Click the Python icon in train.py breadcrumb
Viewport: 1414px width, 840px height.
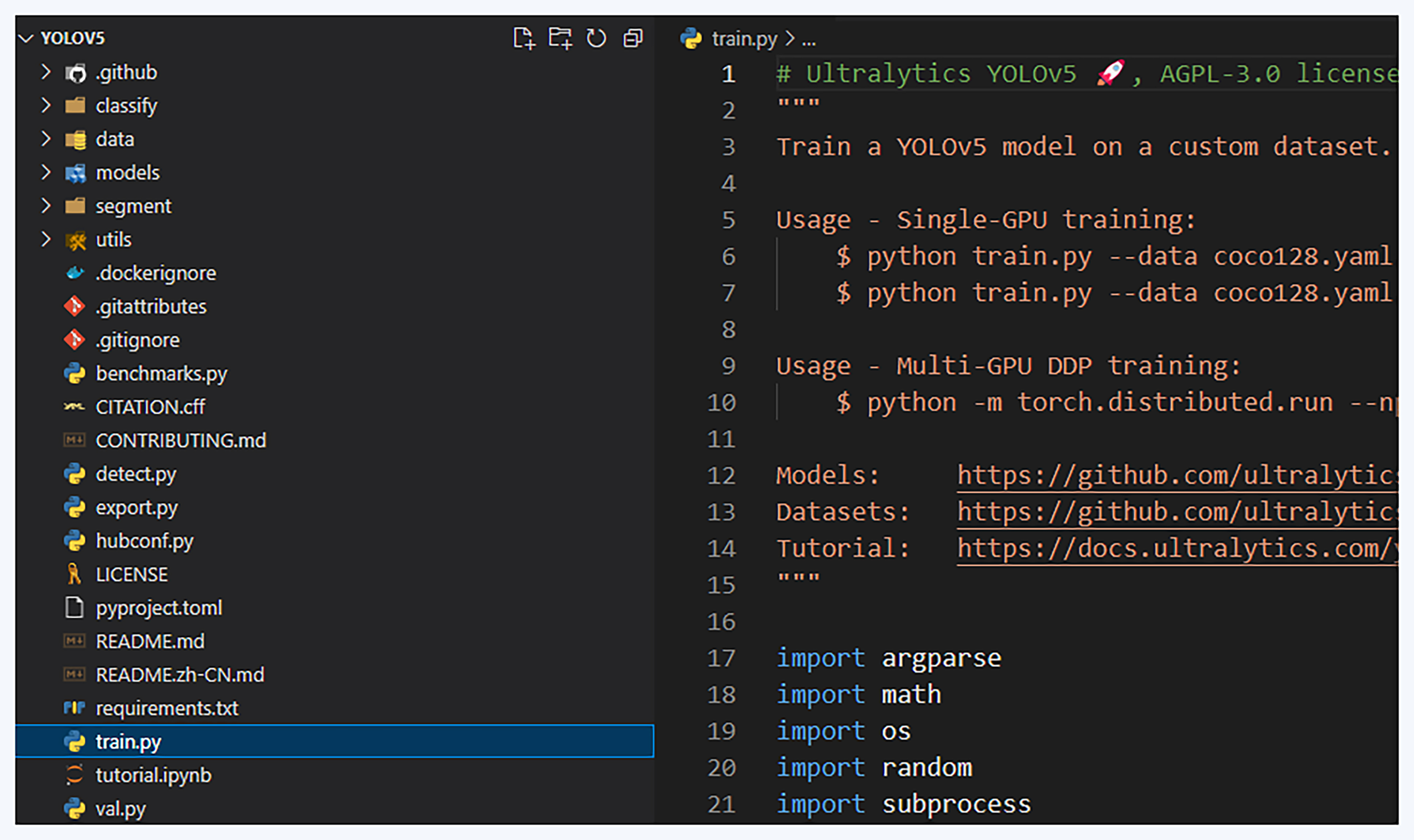coord(691,38)
